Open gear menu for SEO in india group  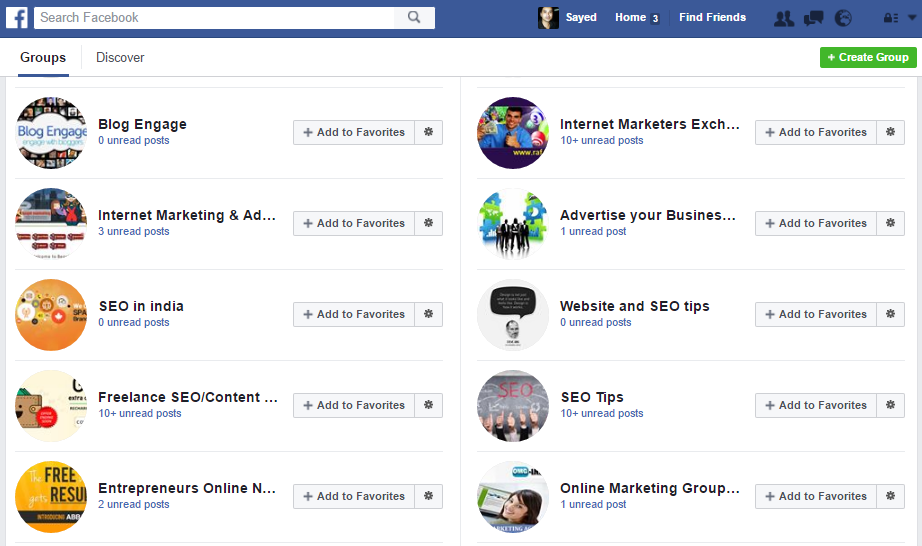(x=429, y=314)
